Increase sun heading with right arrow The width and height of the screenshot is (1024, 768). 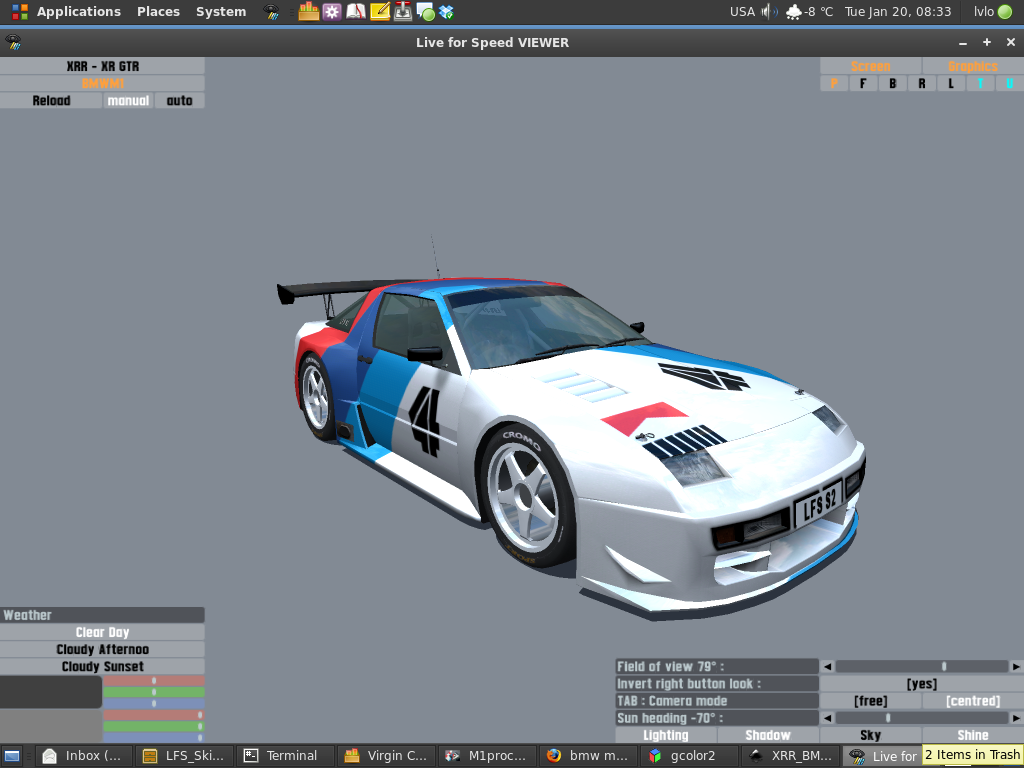click(x=1016, y=718)
